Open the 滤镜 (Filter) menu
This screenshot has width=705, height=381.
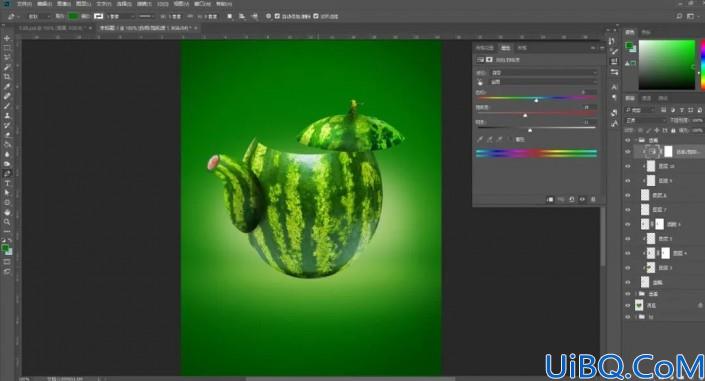coord(144,4)
